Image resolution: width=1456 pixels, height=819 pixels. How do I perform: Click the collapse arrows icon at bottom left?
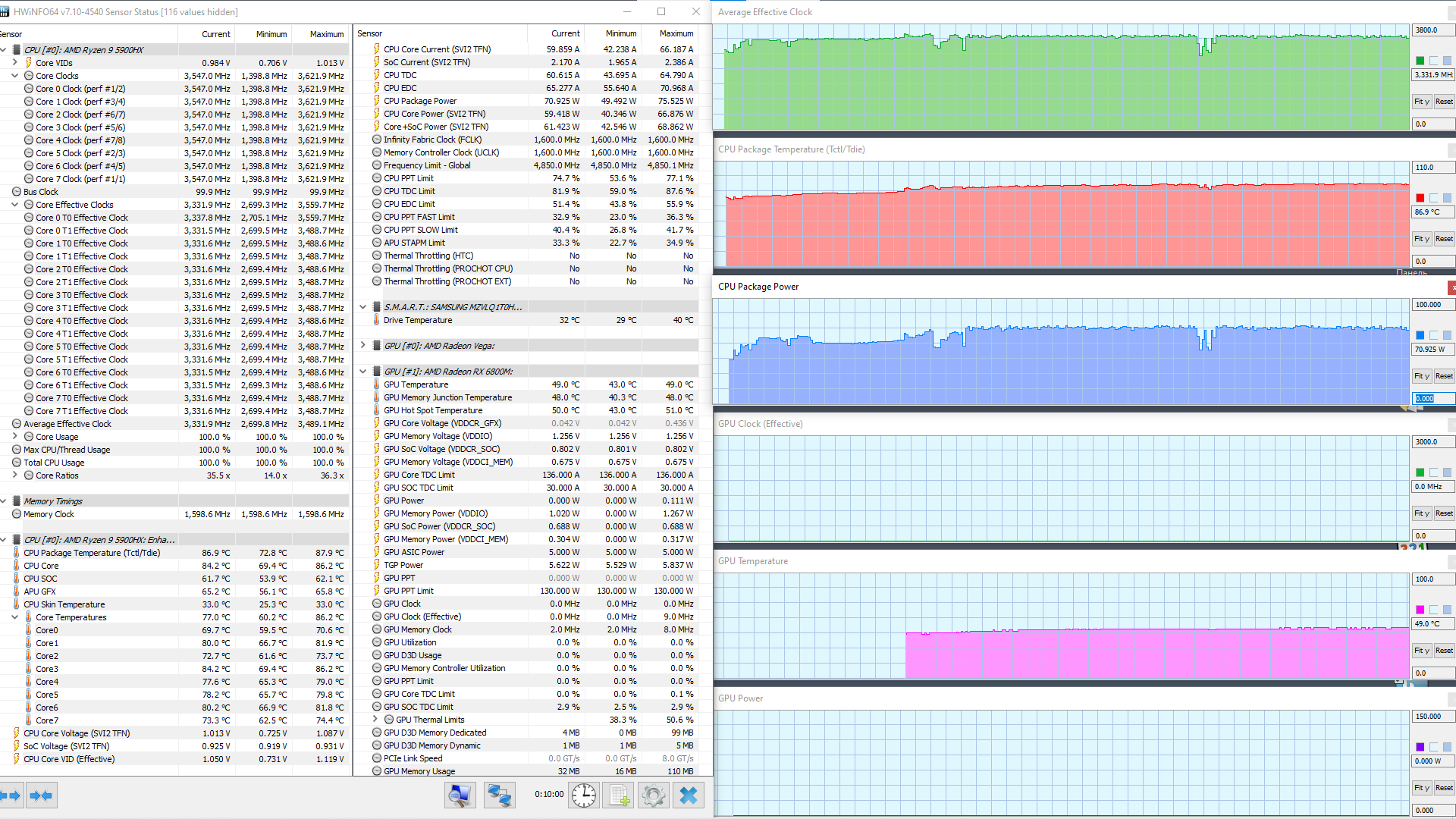tap(40, 795)
